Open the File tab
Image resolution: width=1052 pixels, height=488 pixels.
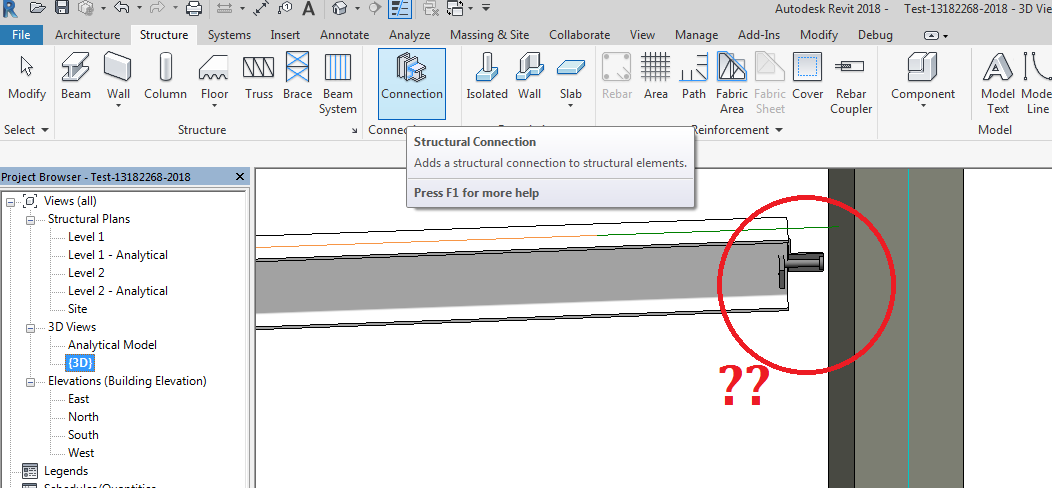coord(21,35)
